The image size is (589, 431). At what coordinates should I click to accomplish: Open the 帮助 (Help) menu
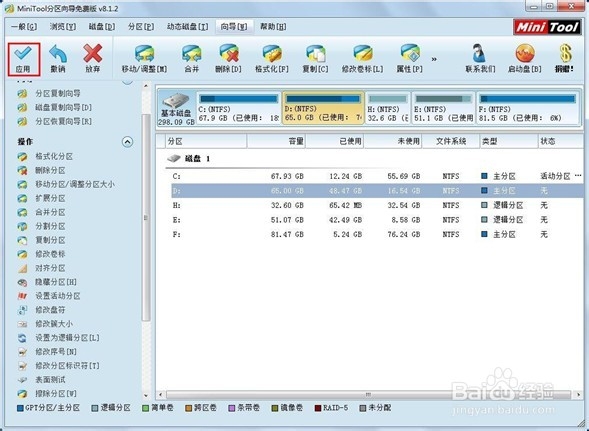[x=273, y=27]
